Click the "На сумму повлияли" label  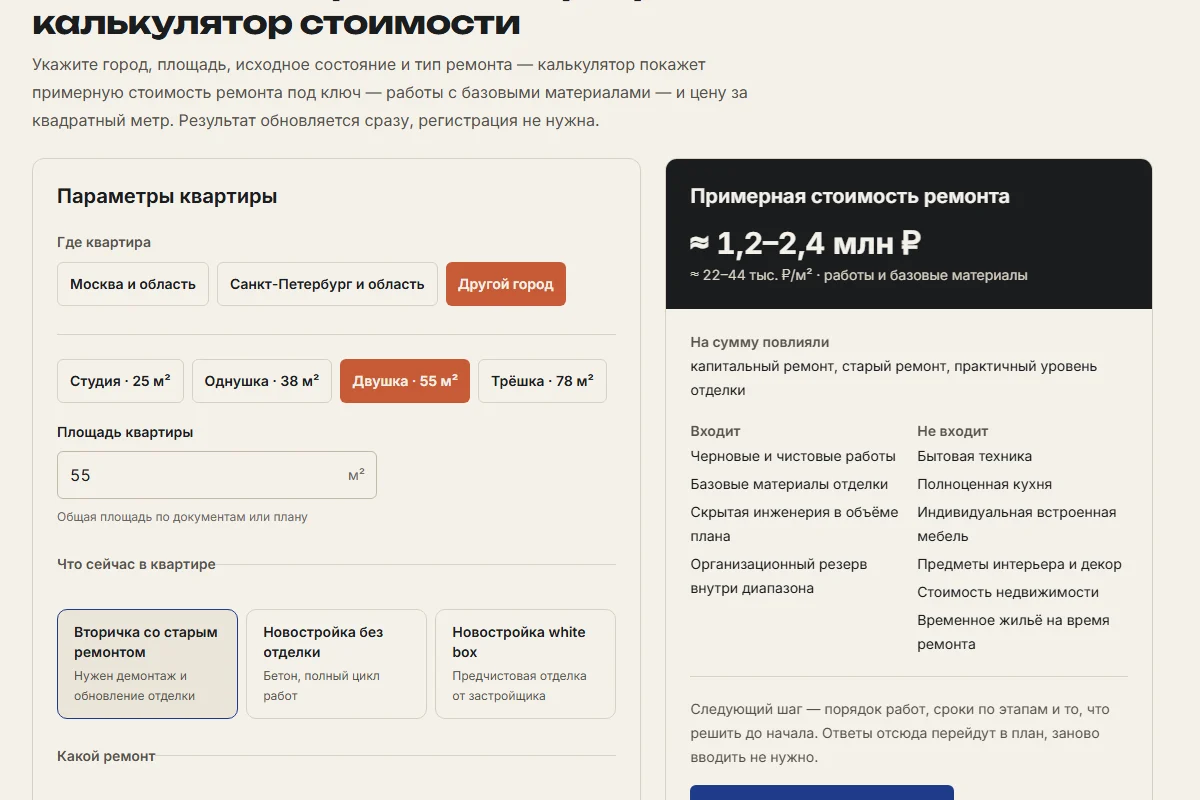[x=760, y=342]
